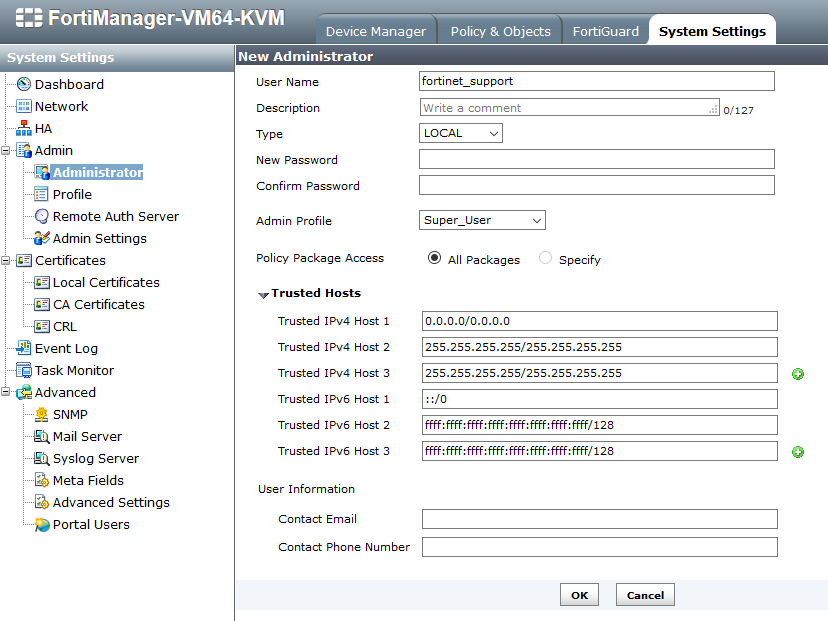Select All Packages radio button
Viewport: 828px width, 621px height.
click(x=434, y=258)
